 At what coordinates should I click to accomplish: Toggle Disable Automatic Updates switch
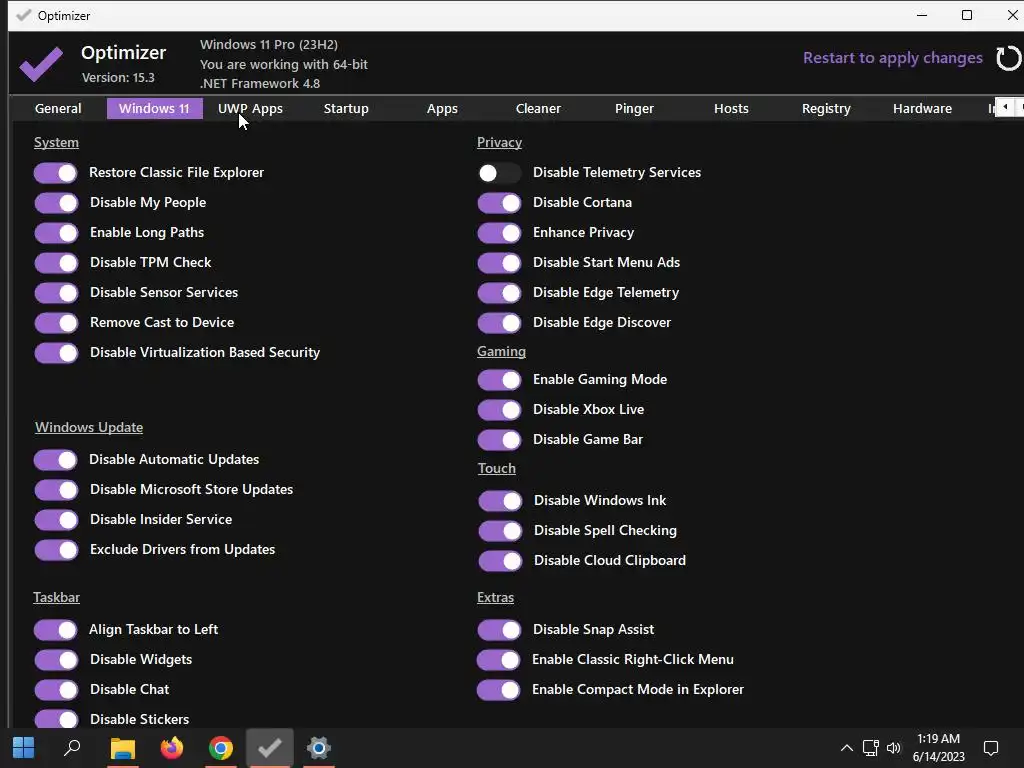[56, 460]
